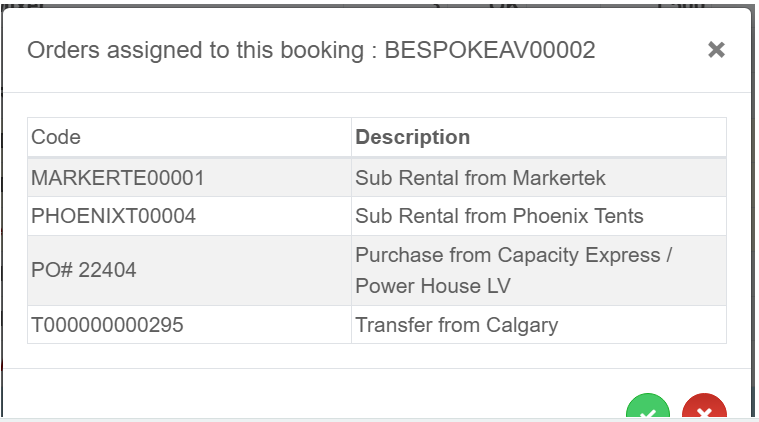Image resolution: width=759 pixels, height=422 pixels.
Task: Click empty footer area left of confirm button
Action: click(300, 400)
